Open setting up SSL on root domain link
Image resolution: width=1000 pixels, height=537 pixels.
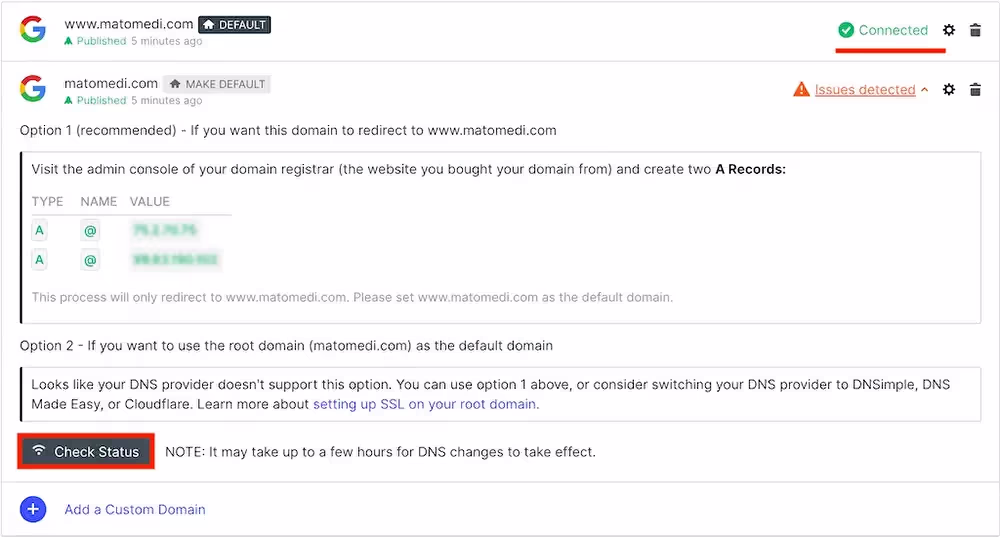click(424, 404)
